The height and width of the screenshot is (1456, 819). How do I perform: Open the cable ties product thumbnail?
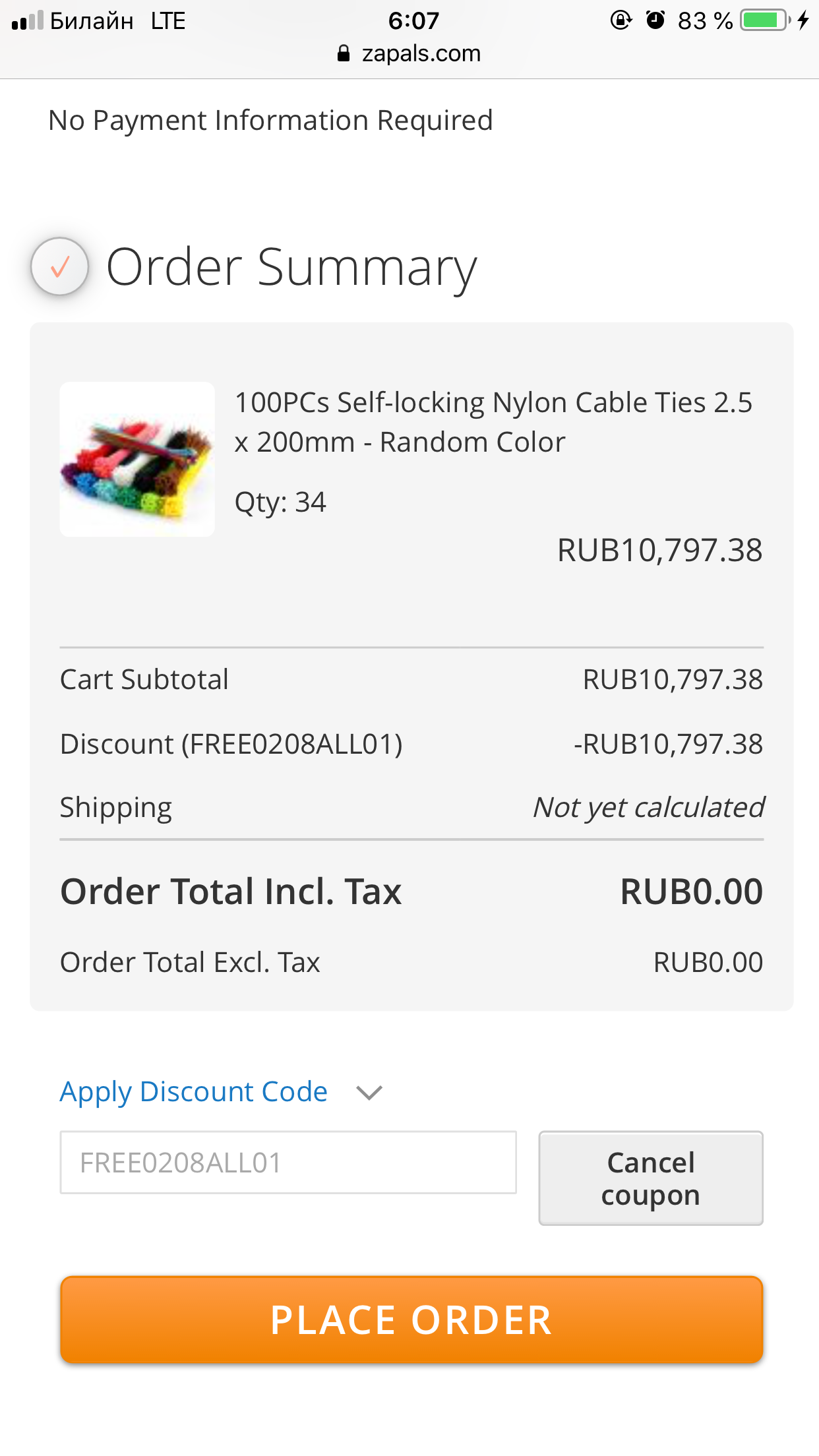[x=137, y=460]
